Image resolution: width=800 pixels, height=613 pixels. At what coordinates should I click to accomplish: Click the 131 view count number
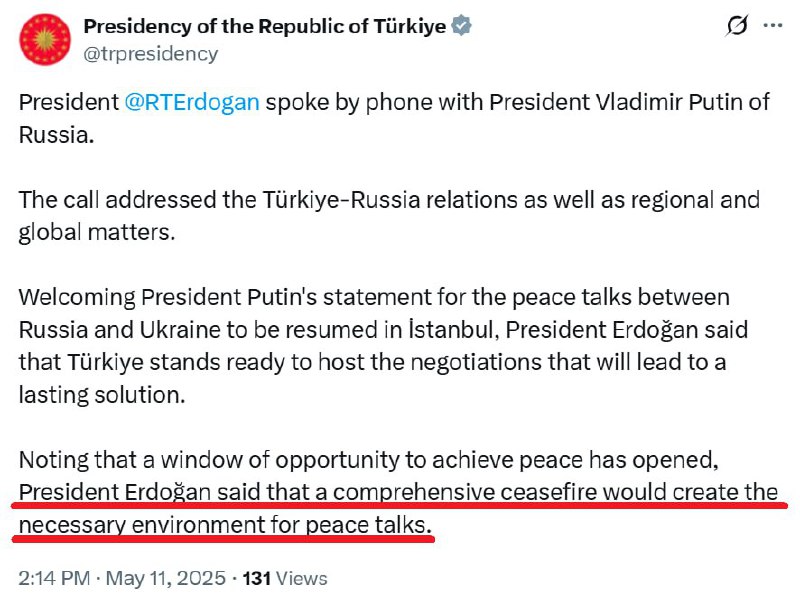tap(258, 578)
